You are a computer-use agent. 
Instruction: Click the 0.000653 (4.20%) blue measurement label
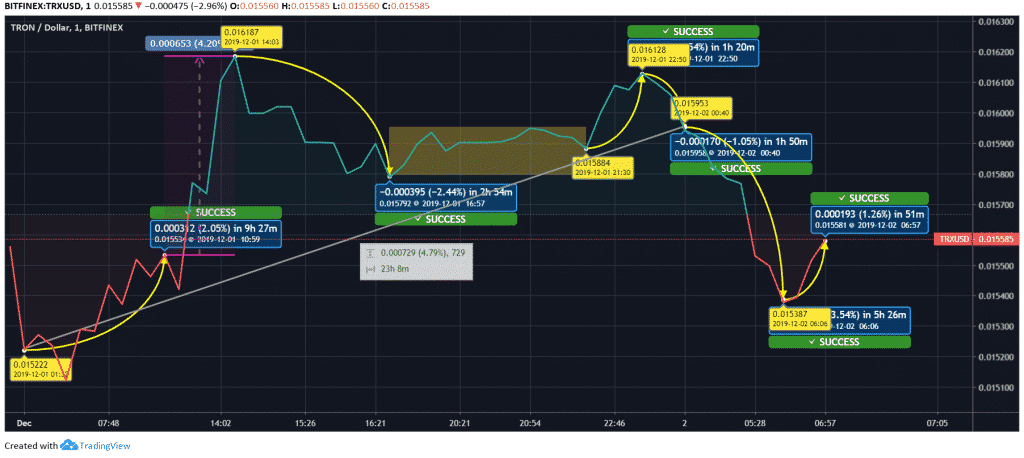pyautogui.click(x=182, y=44)
